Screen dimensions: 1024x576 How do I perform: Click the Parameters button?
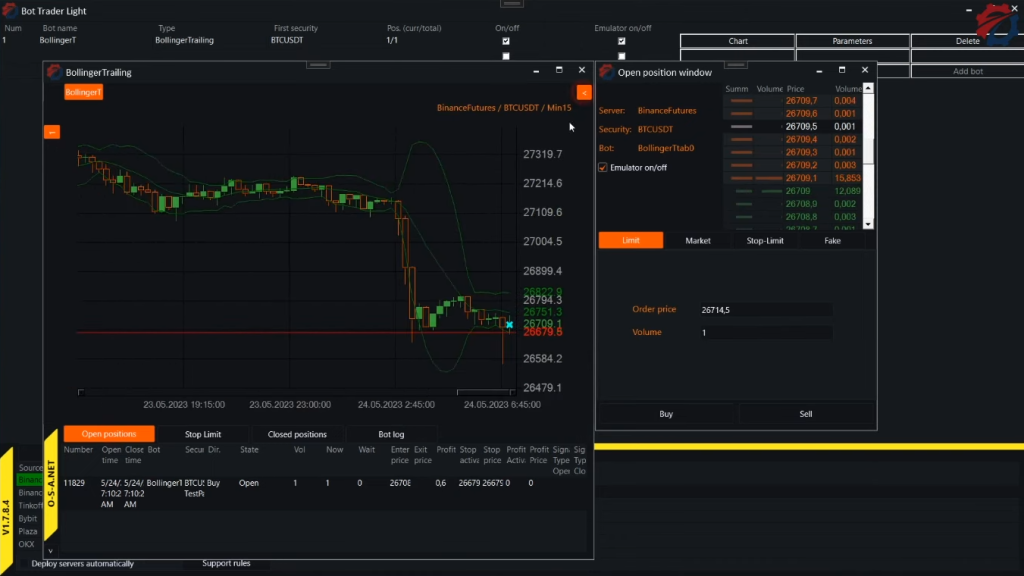(x=852, y=41)
